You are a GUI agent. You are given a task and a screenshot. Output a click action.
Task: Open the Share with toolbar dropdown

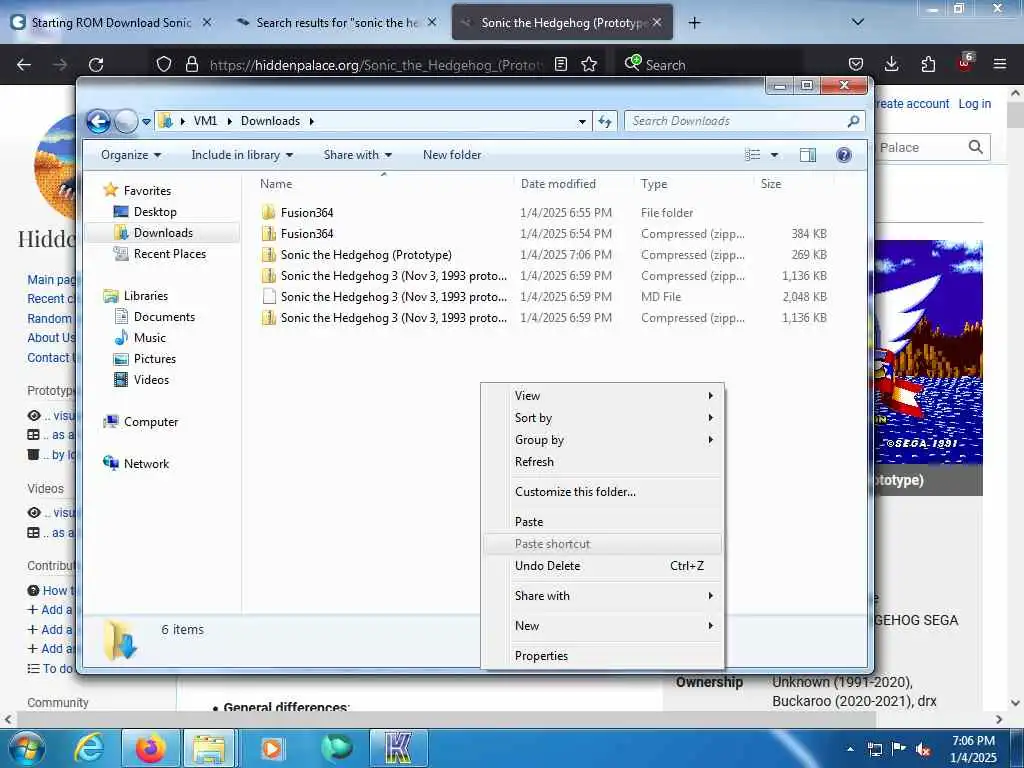coord(357,155)
